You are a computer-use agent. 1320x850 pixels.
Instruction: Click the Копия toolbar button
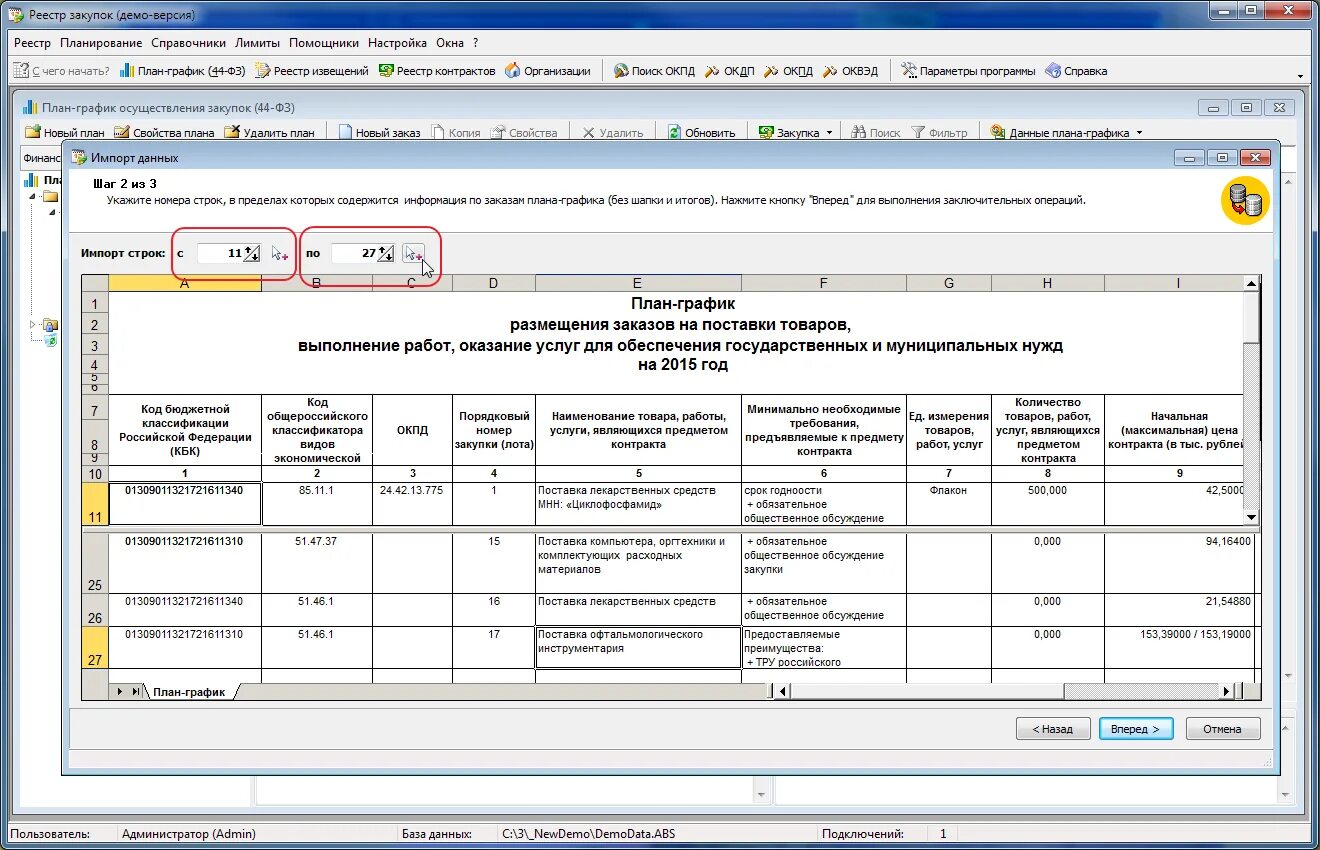[x=456, y=132]
